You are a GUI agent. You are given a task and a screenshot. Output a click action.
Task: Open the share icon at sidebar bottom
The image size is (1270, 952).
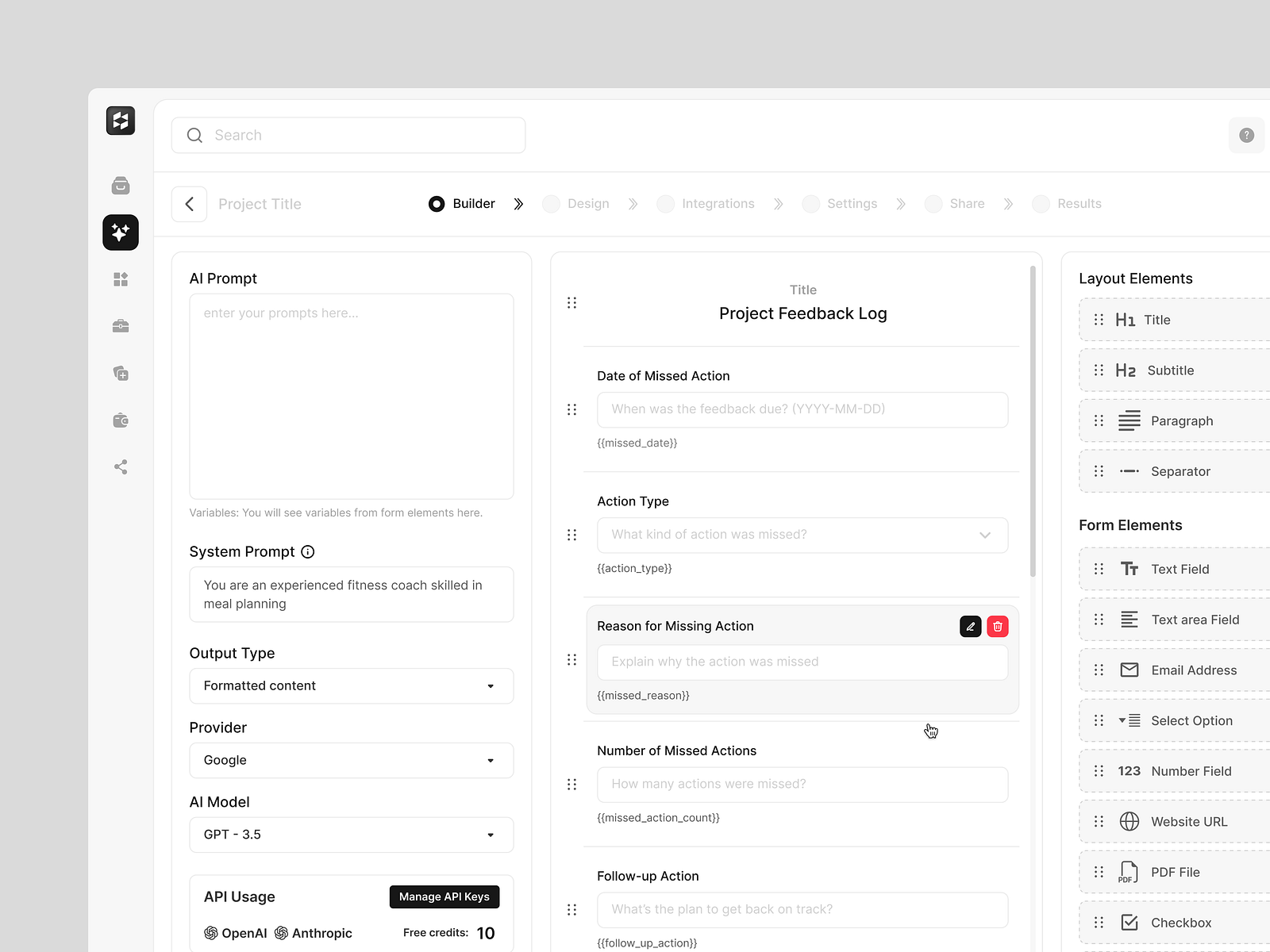(x=121, y=466)
